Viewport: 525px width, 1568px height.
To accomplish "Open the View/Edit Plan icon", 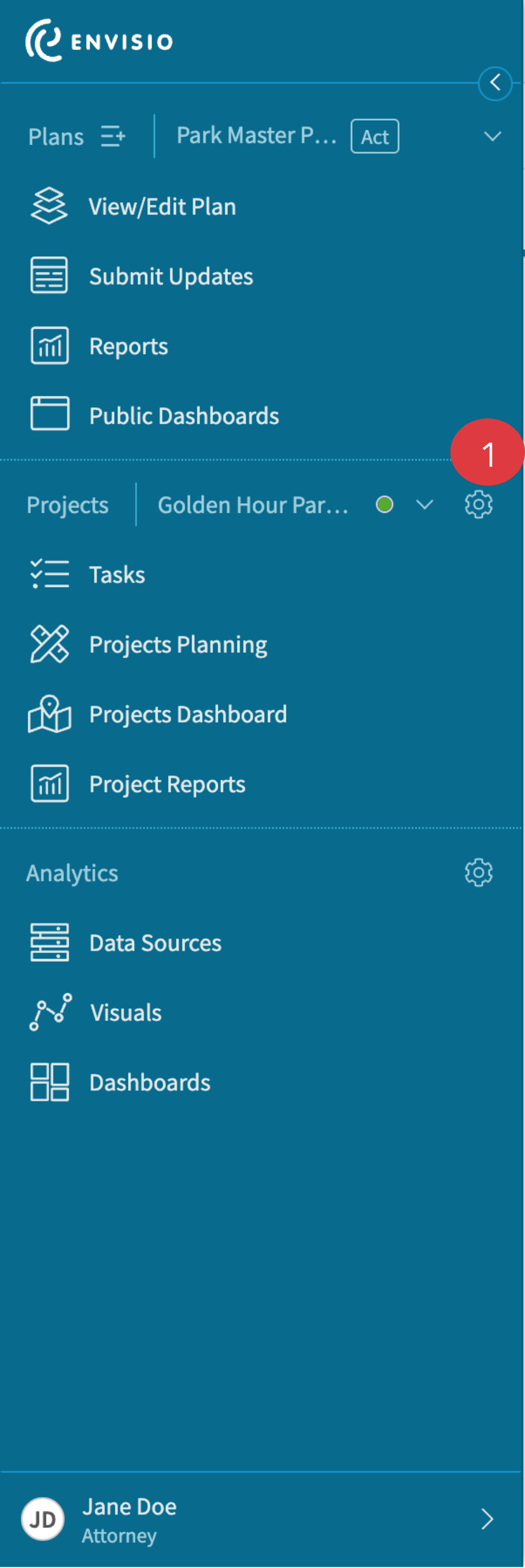I will pyautogui.click(x=49, y=205).
